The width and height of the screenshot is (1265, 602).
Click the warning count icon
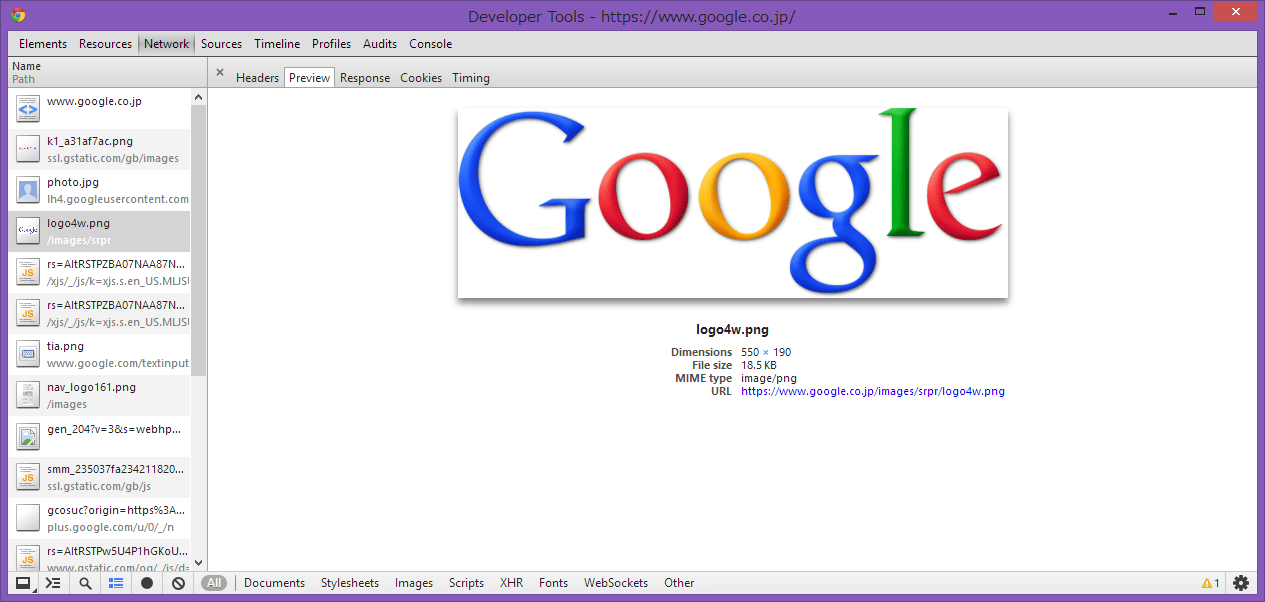click(x=1210, y=583)
